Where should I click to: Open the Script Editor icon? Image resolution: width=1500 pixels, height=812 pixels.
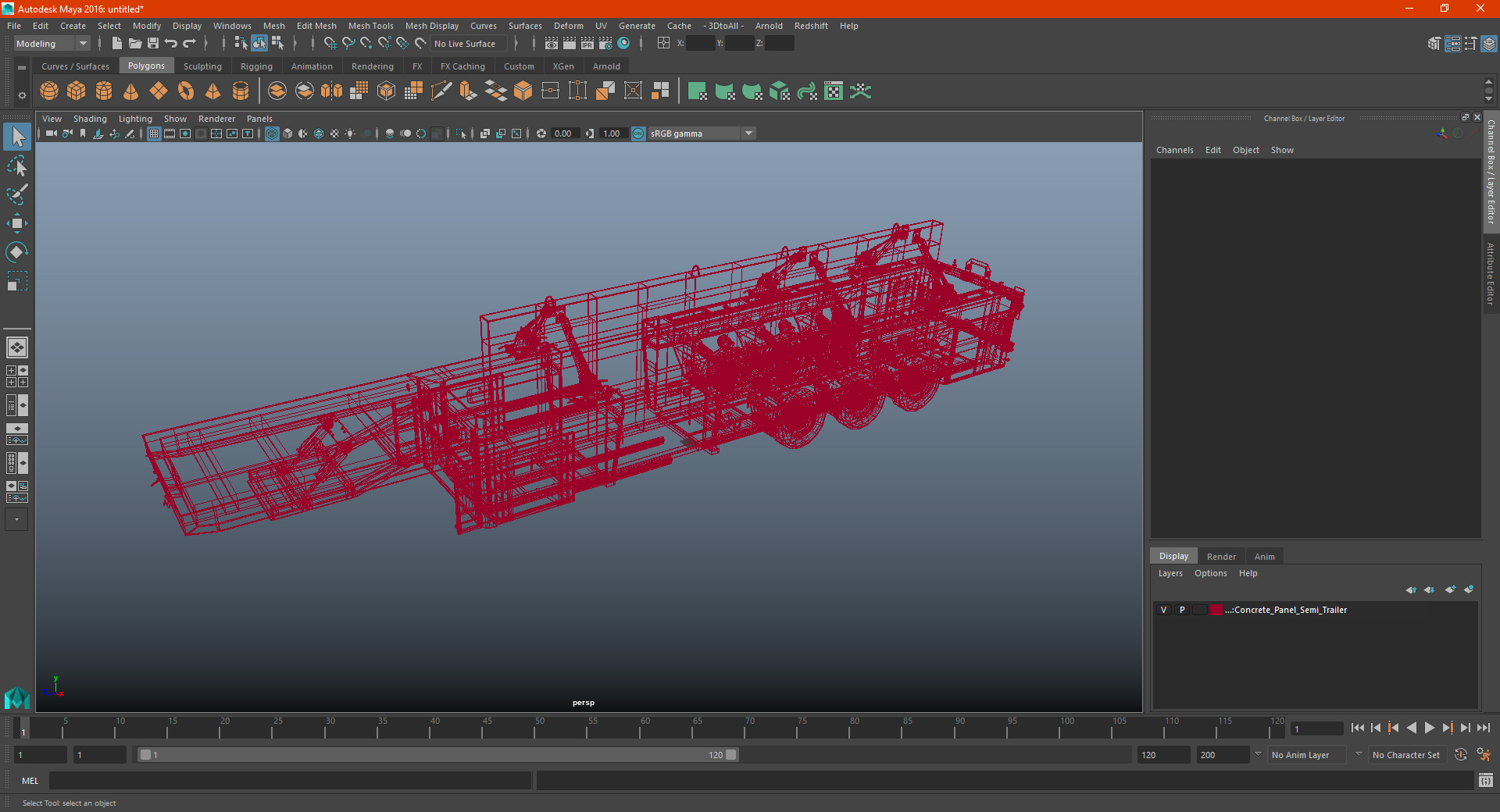[x=1486, y=780]
